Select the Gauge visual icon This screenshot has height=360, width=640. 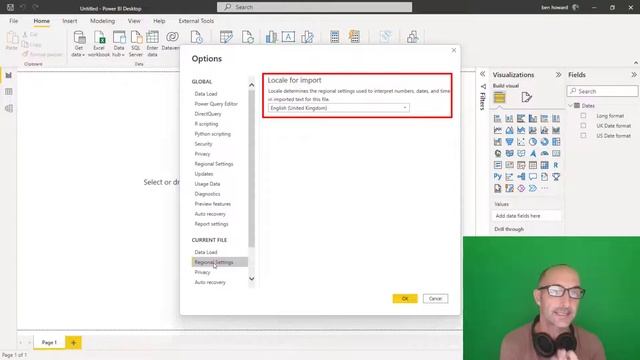(x=544, y=153)
